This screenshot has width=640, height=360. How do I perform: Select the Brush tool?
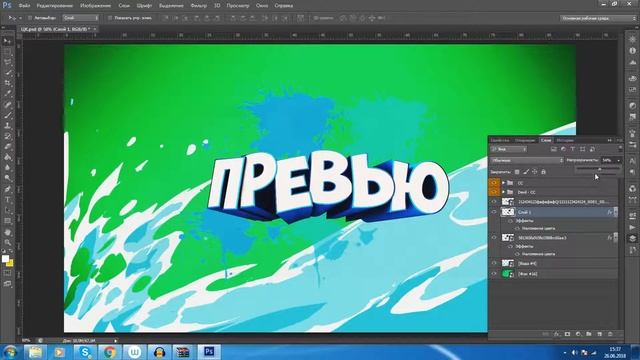click(x=7, y=115)
